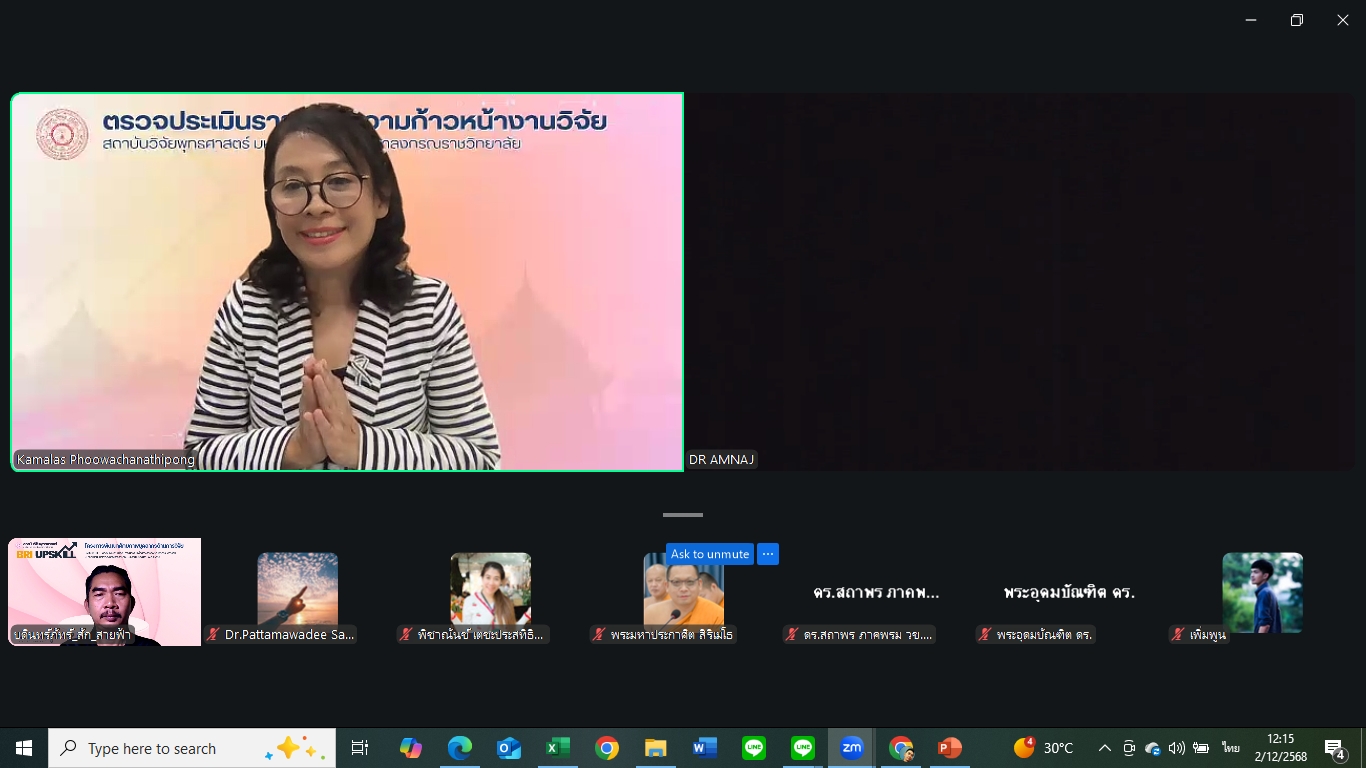Click the Ask to unmute button
This screenshot has height=768, width=1366.
(x=709, y=554)
